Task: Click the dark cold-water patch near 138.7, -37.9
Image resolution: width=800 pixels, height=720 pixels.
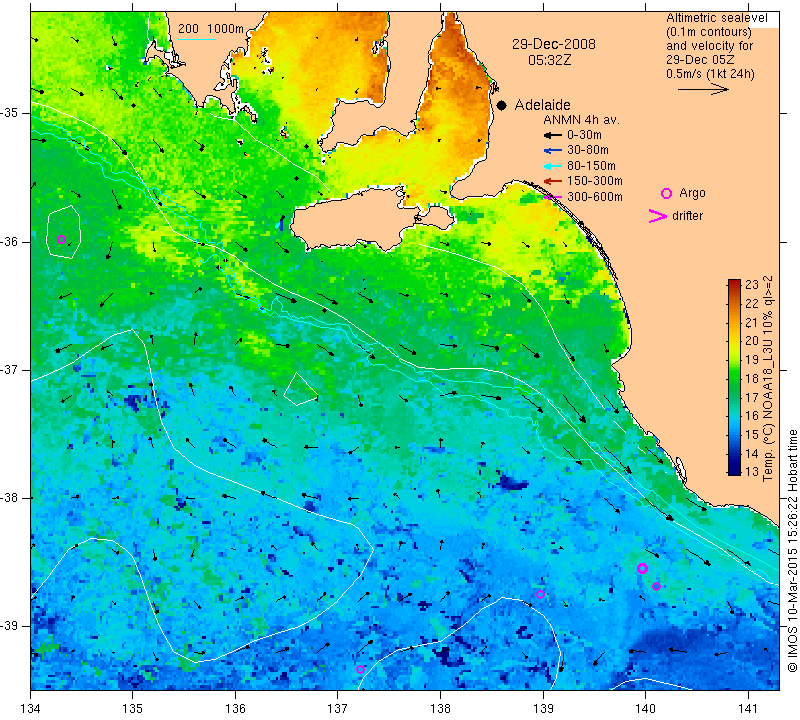Action: coord(512,481)
